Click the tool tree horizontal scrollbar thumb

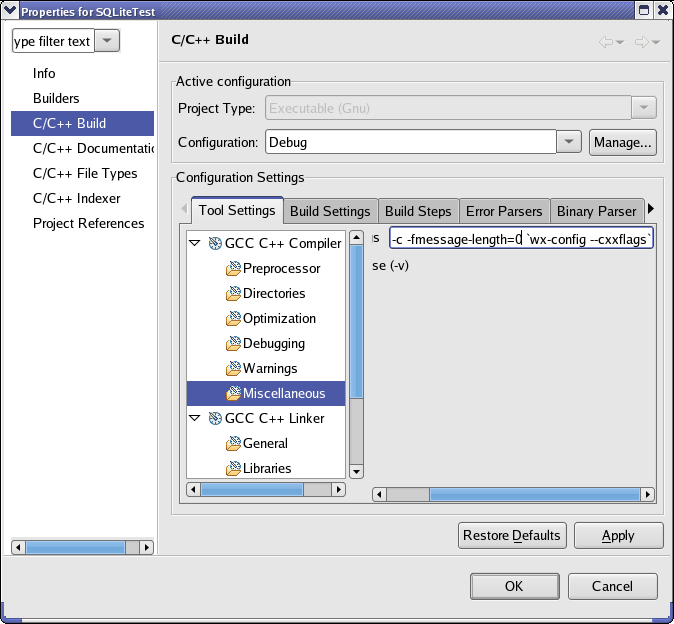pos(252,489)
